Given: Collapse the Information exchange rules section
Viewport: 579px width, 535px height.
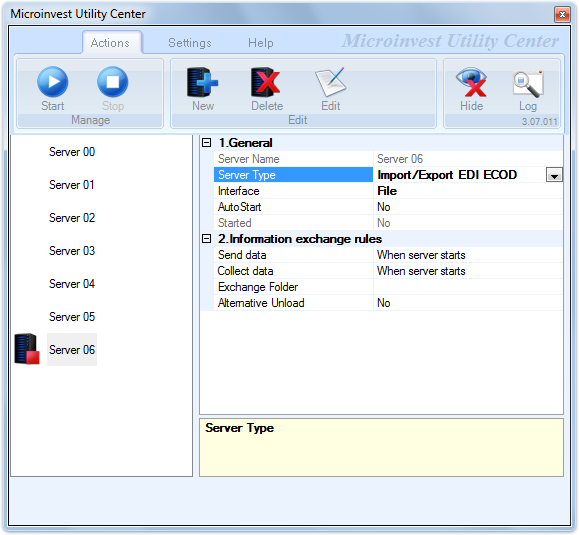Looking at the screenshot, I should [x=207, y=239].
